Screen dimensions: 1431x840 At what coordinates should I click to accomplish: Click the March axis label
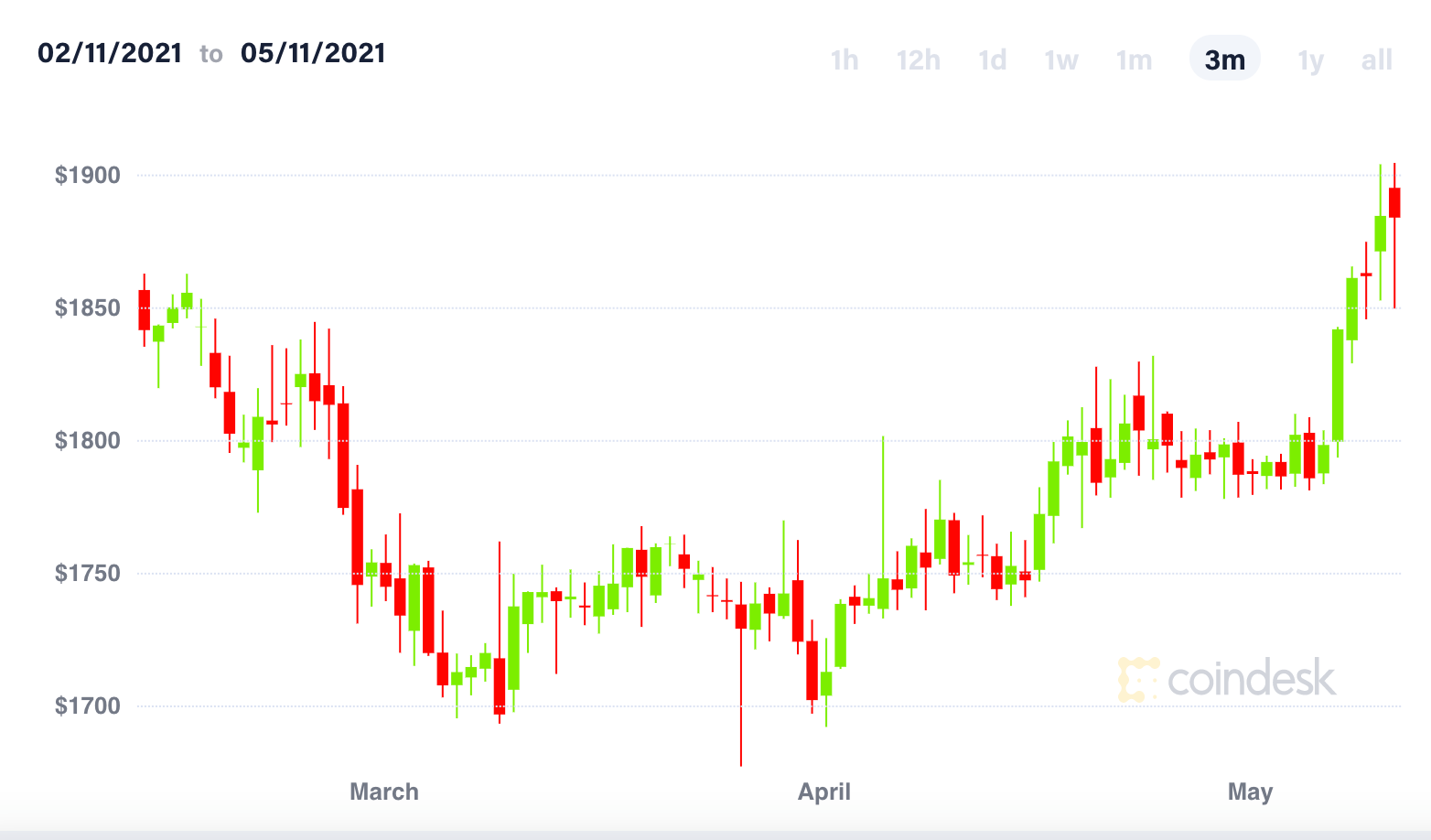coord(384,792)
